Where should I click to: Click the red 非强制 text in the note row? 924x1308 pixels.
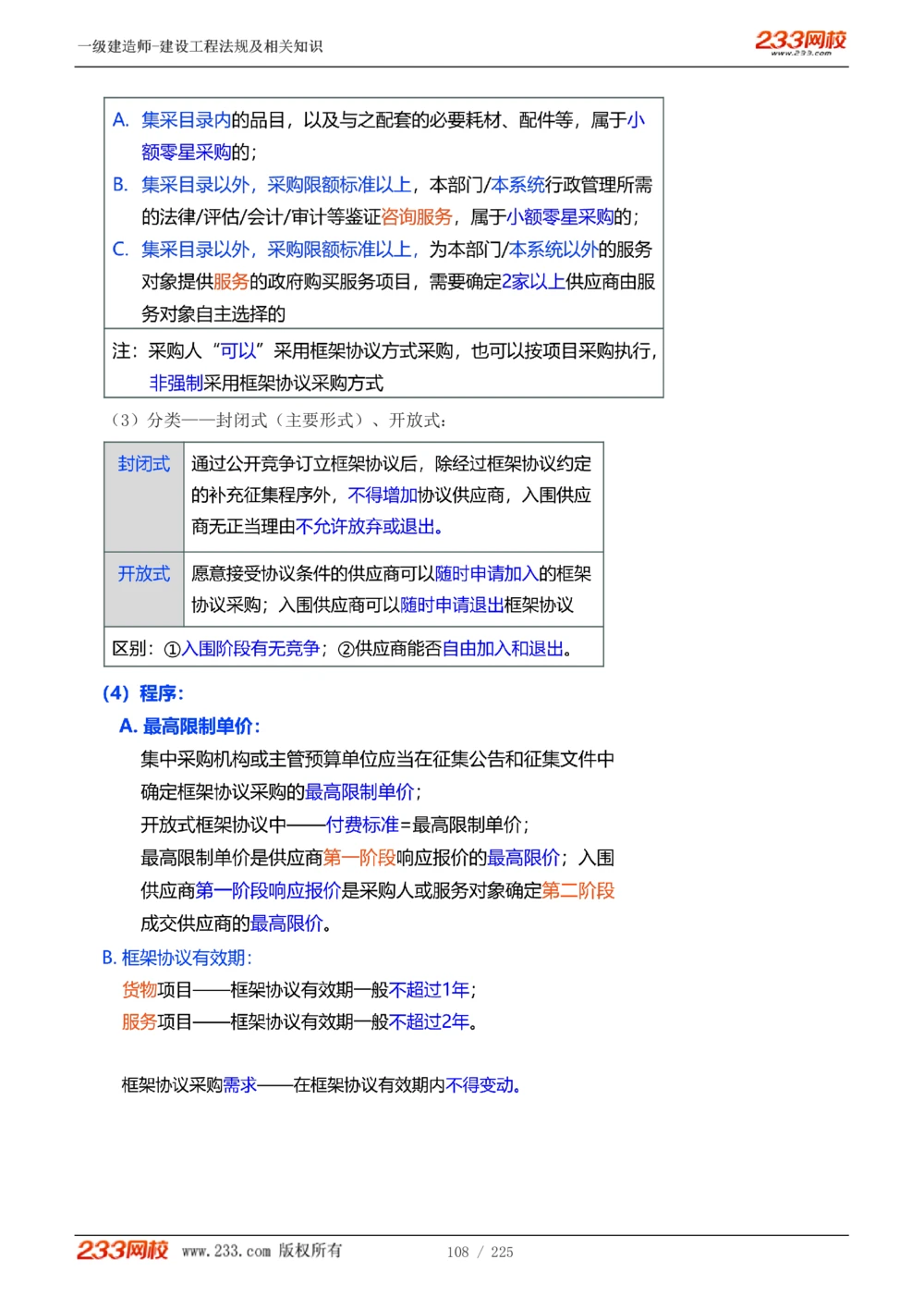pos(175,383)
